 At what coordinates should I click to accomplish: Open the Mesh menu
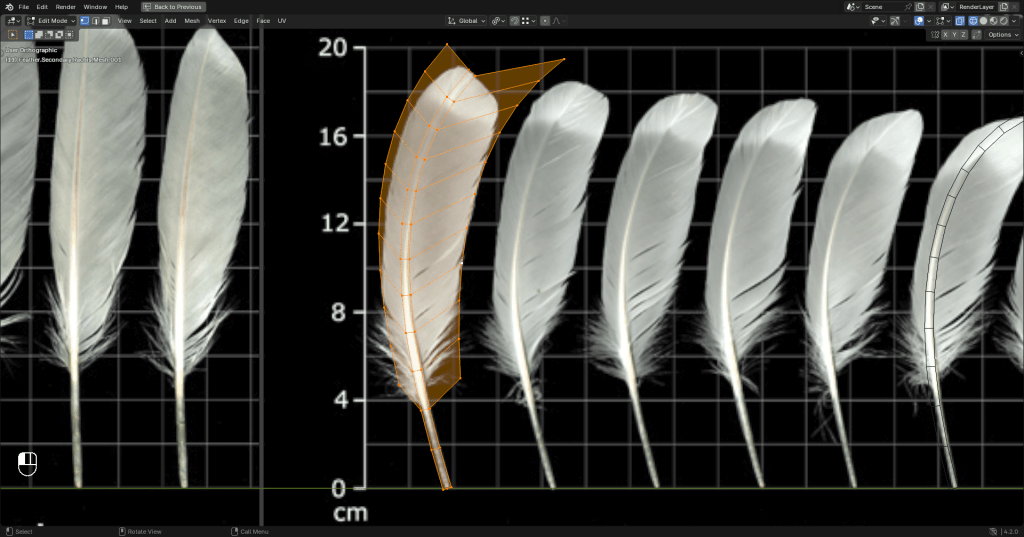pos(192,20)
